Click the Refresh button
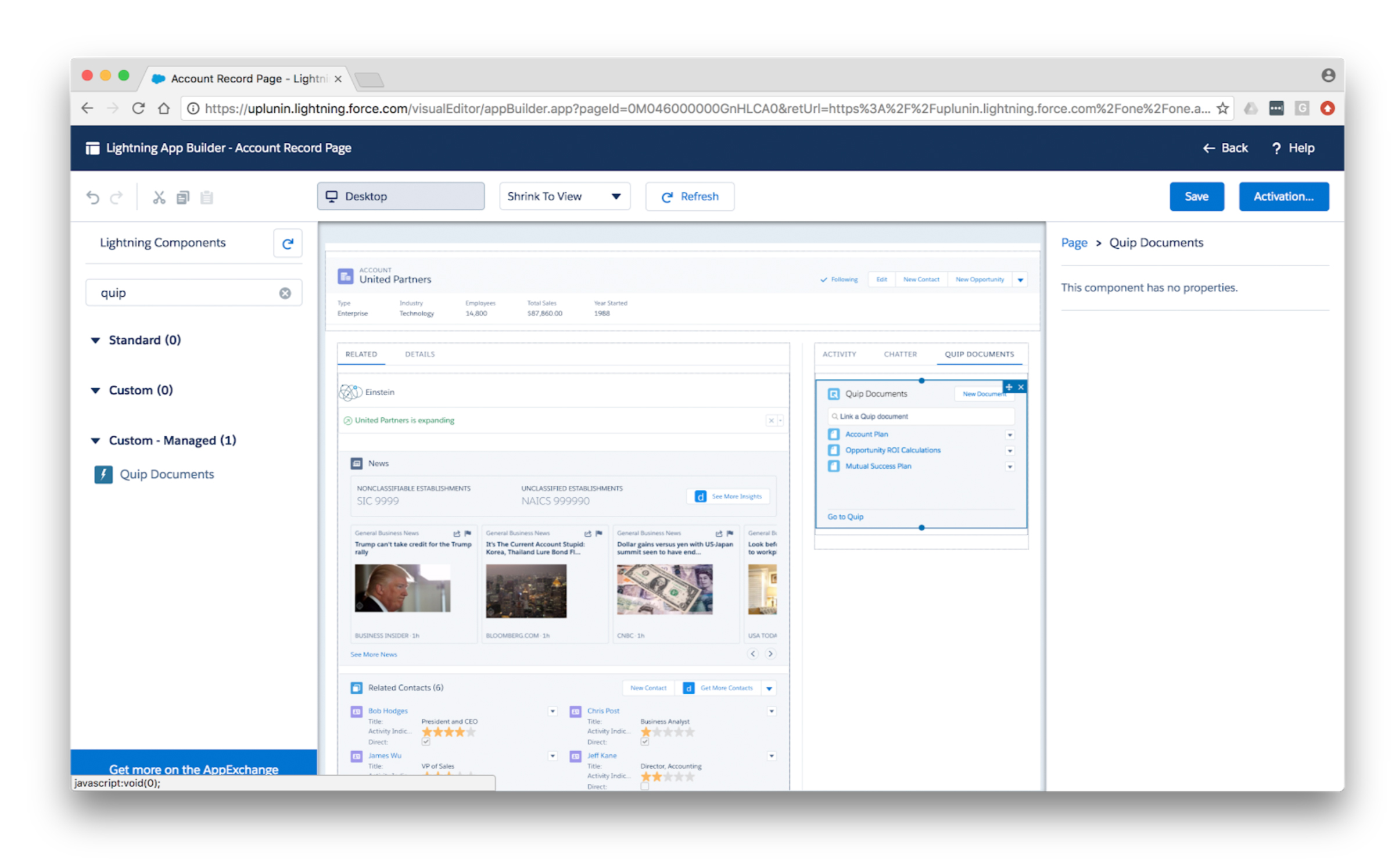The height and width of the screenshot is (868, 1399). pyautogui.click(x=690, y=196)
